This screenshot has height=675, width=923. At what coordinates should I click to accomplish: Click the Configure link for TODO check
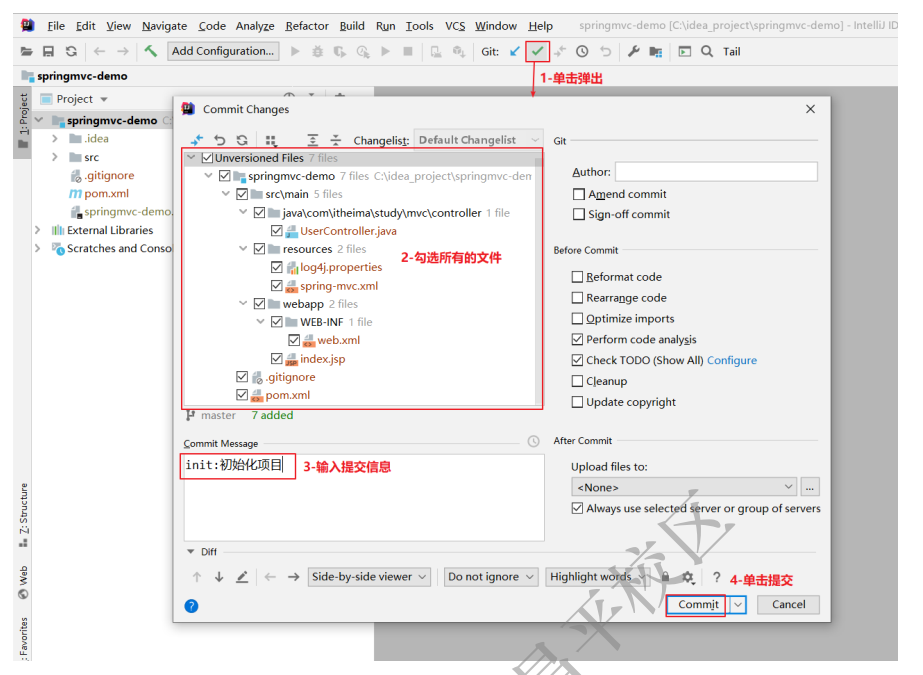[x=732, y=360]
